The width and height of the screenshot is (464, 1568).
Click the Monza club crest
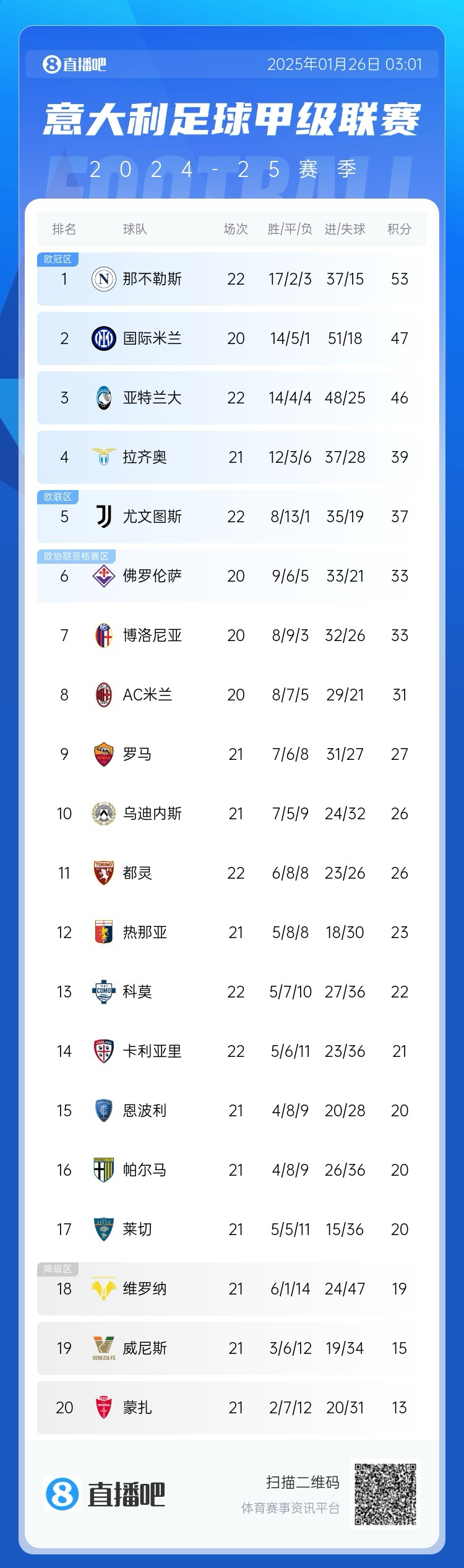click(x=103, y=1408)
